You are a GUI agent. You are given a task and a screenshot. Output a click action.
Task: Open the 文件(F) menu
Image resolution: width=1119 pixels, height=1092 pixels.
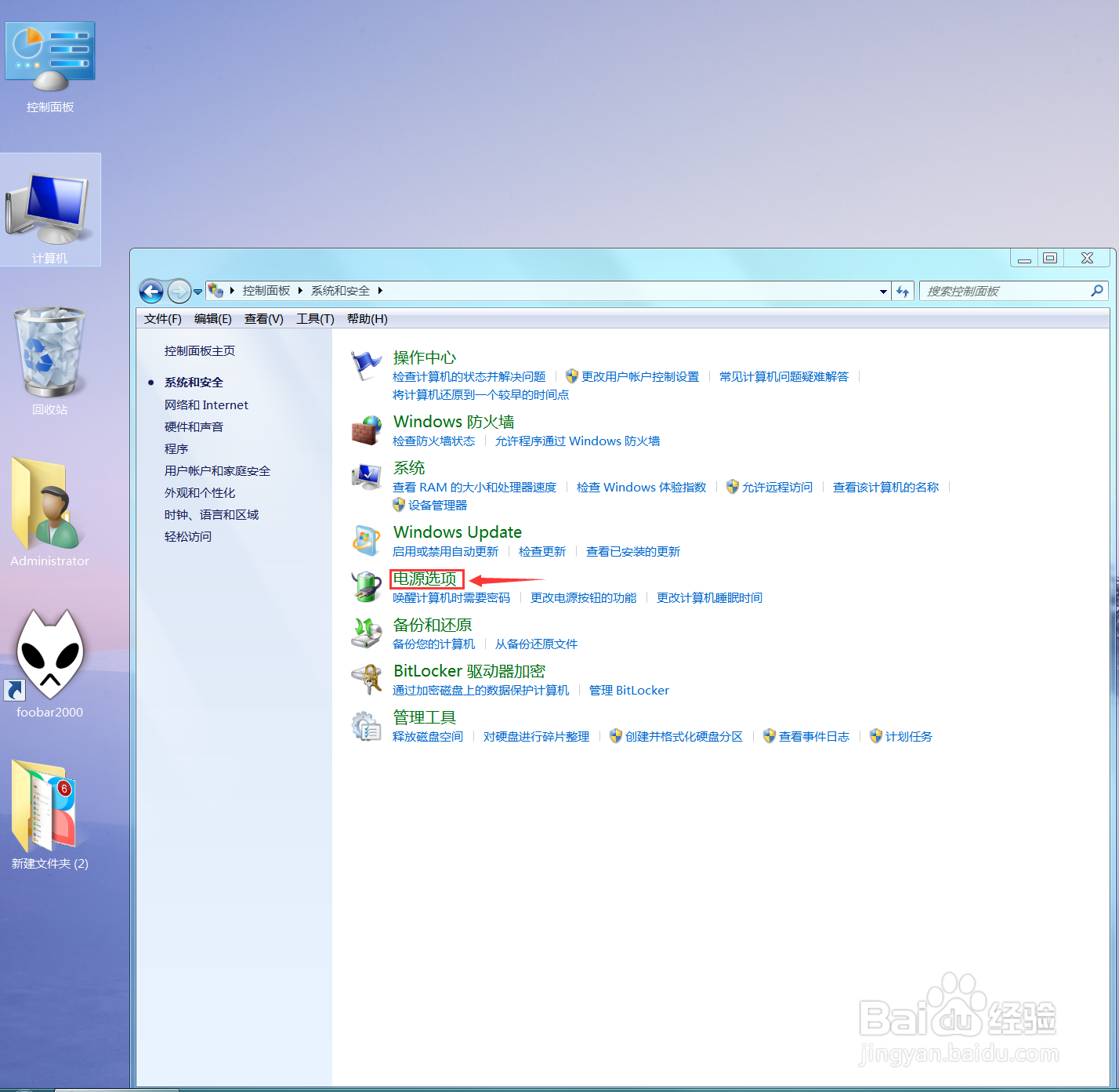pos(163,319)
